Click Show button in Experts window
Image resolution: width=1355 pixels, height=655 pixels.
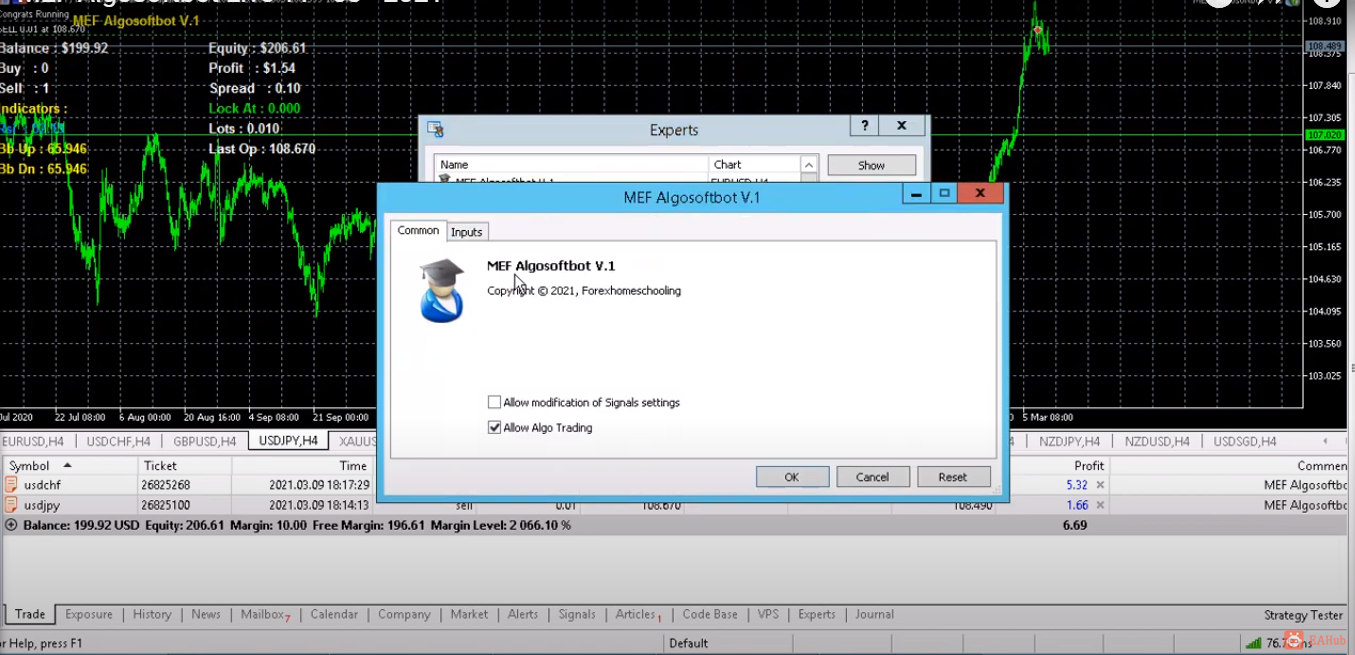pos(871,165)
